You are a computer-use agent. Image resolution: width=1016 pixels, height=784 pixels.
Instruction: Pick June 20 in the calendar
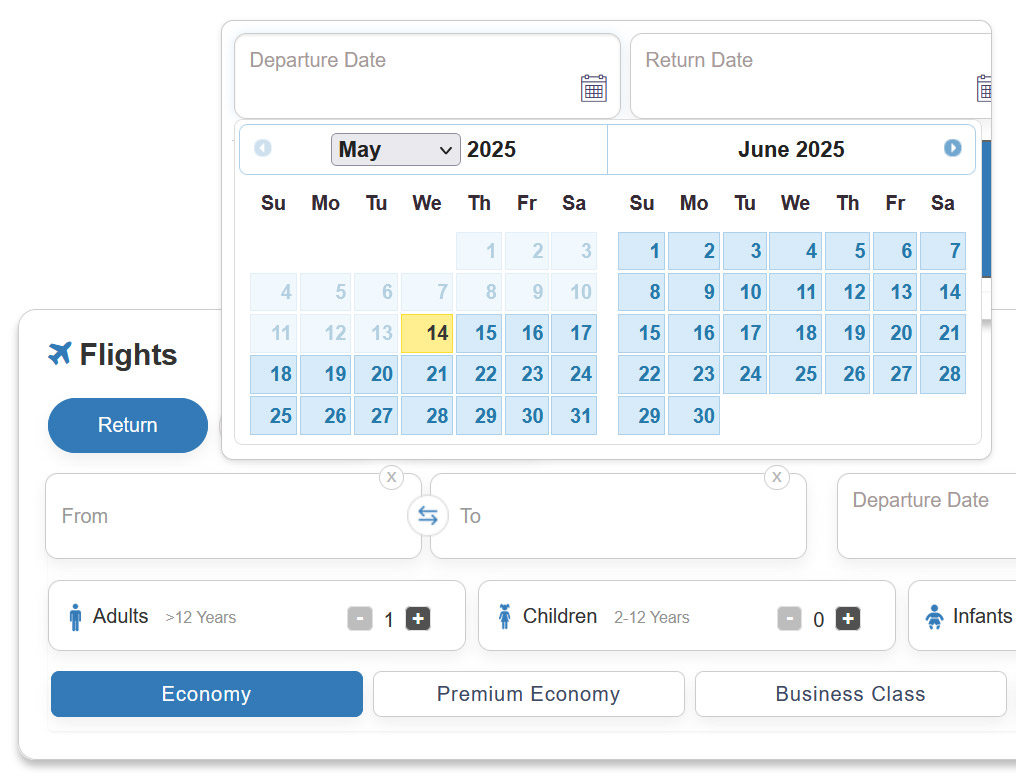coord(895,333)
